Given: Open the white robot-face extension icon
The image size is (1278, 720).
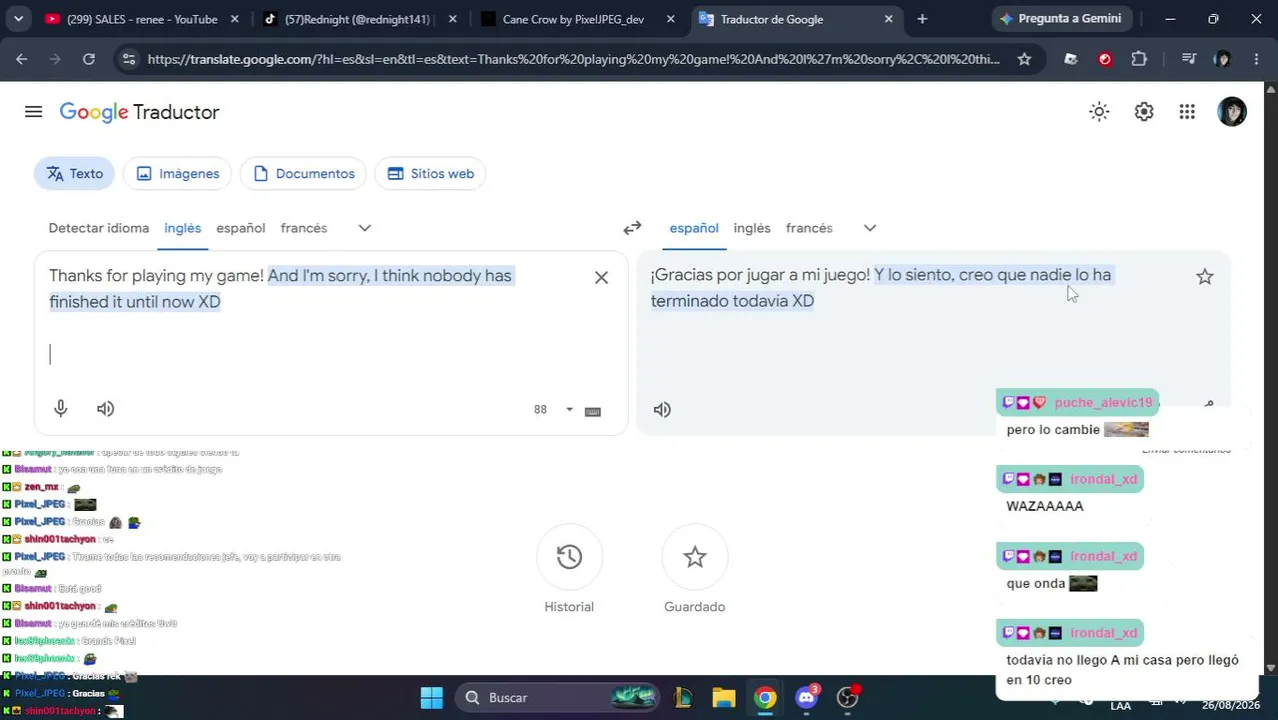Looking at the screenshot, I should 1071,59.
